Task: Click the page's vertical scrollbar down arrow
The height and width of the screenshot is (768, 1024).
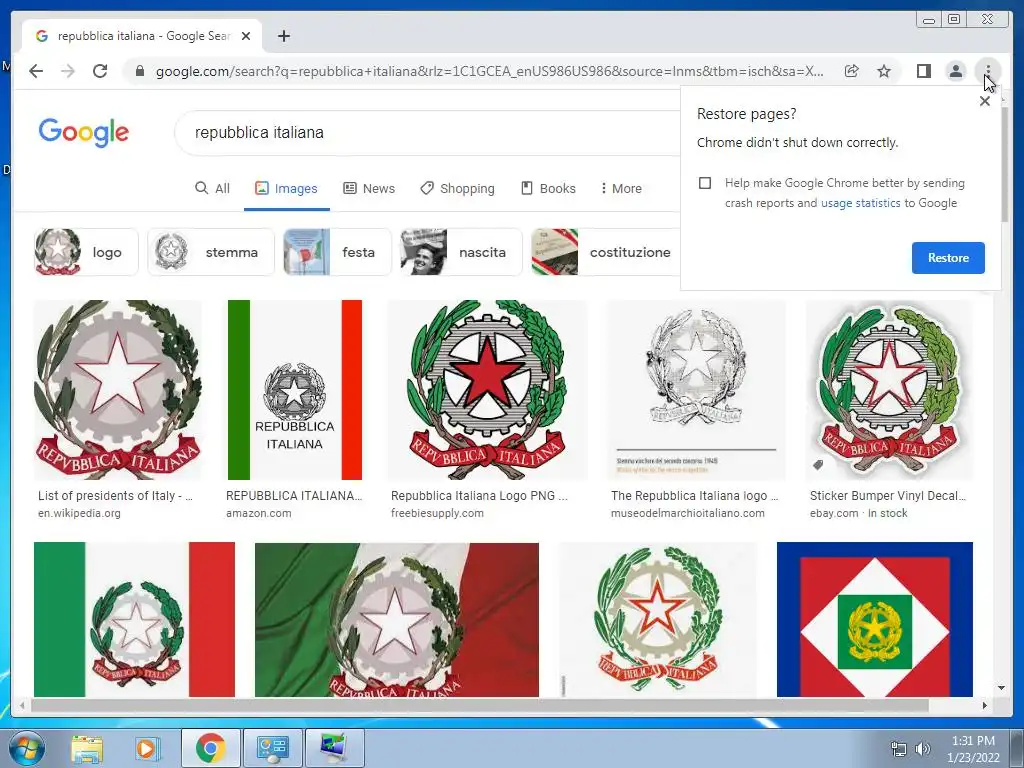Action: 1002,688
